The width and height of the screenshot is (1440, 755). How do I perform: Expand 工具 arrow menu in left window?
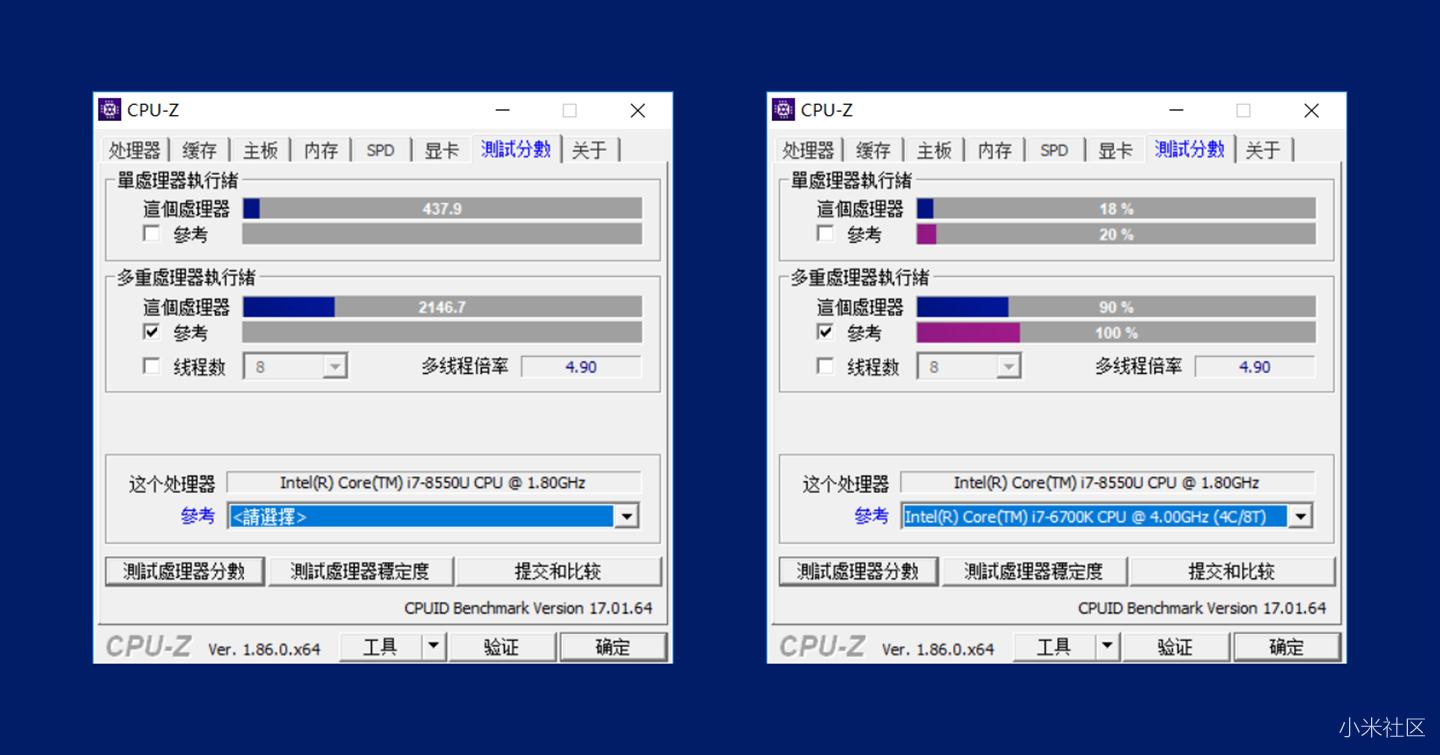pos(433,647)
